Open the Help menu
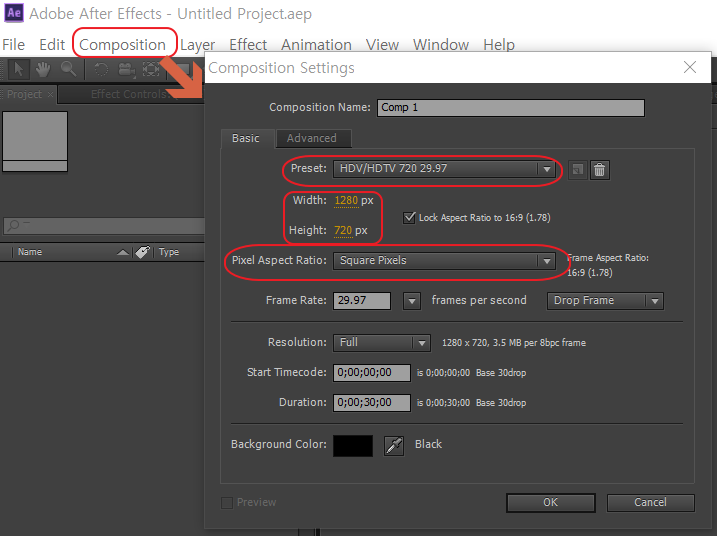 (499, 45)
